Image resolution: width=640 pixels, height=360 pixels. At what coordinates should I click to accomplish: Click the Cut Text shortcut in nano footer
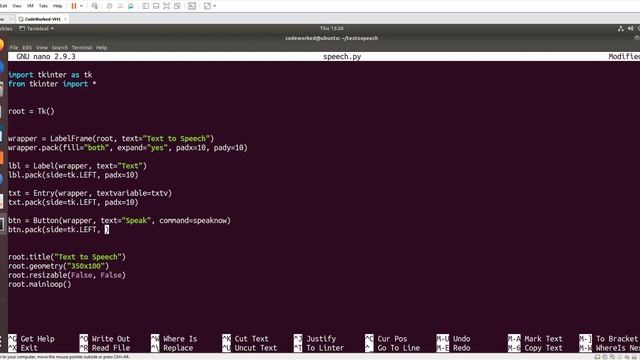(x=246, y=339)
